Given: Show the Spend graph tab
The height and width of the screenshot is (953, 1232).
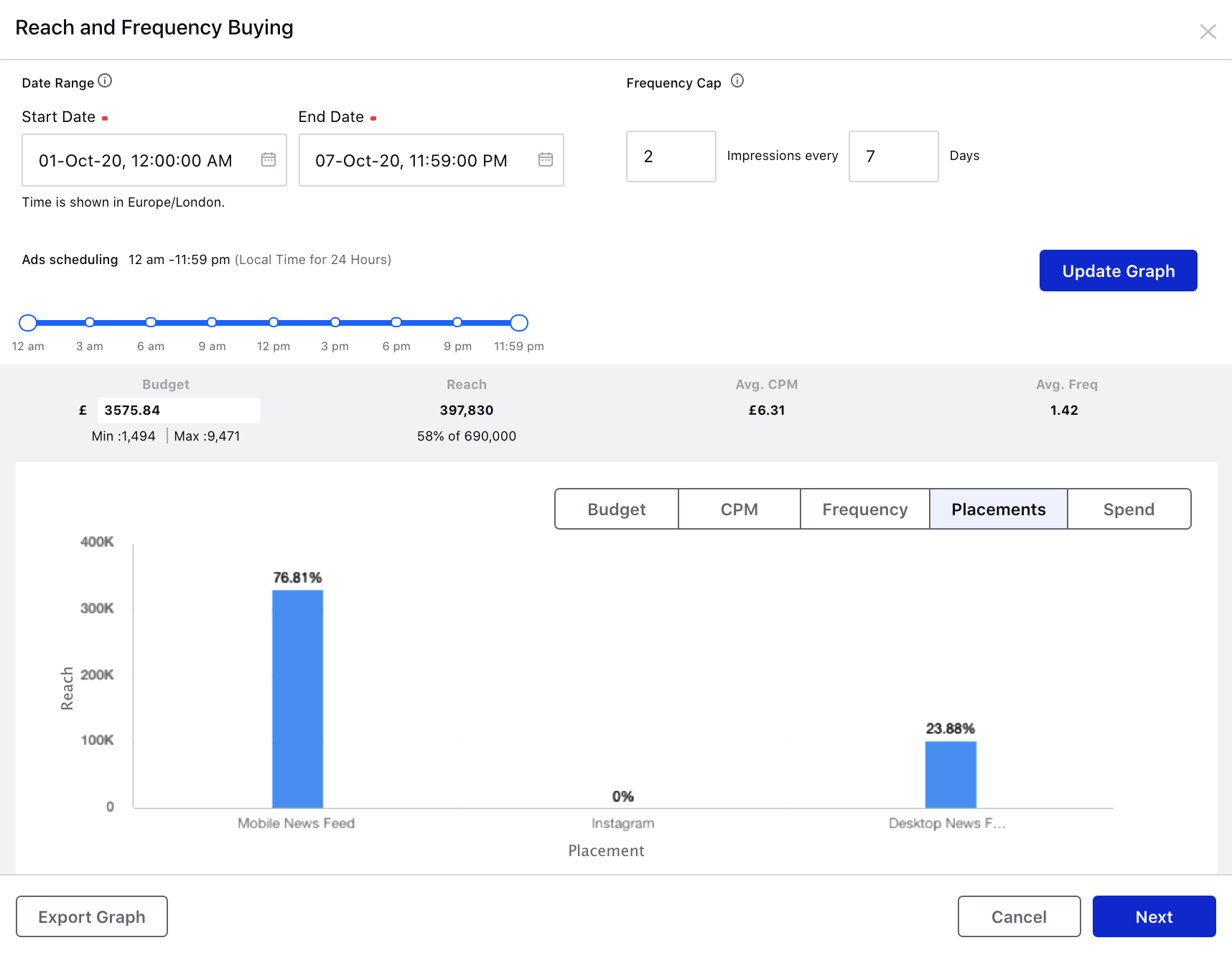Looking at the screenshot, I should (x=1129, y=510).
